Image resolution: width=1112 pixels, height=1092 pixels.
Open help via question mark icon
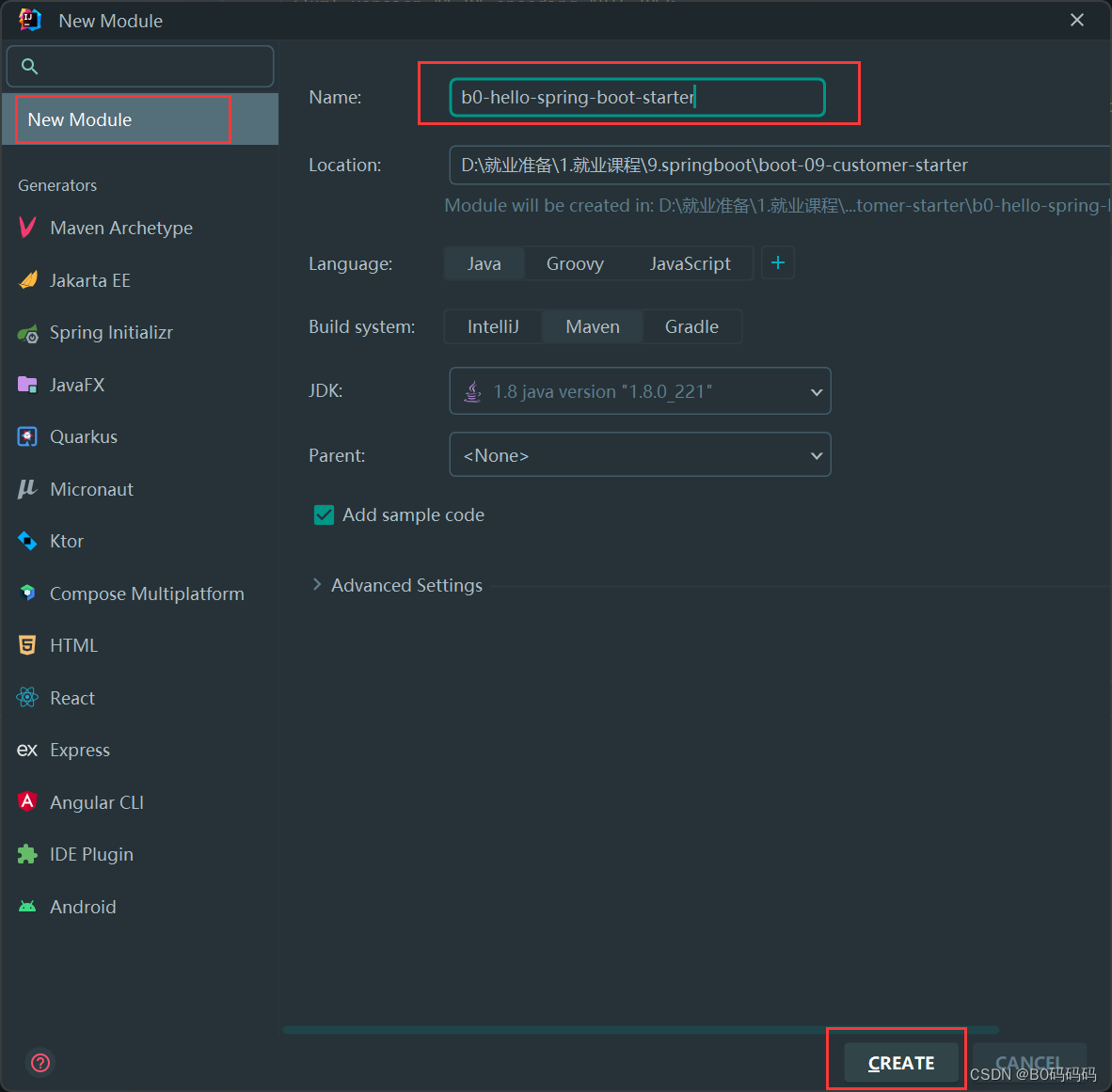coord(40,1062)
